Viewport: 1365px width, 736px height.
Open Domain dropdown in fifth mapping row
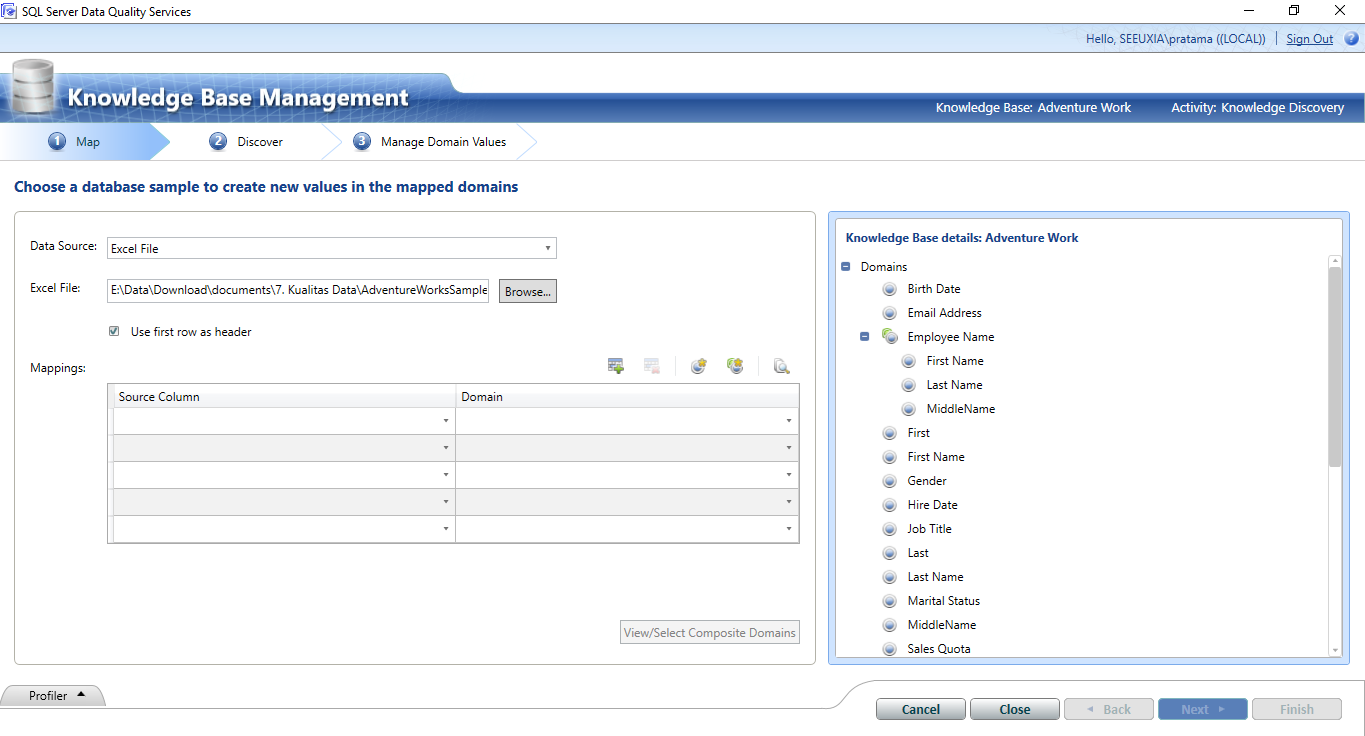pos(789,529)
